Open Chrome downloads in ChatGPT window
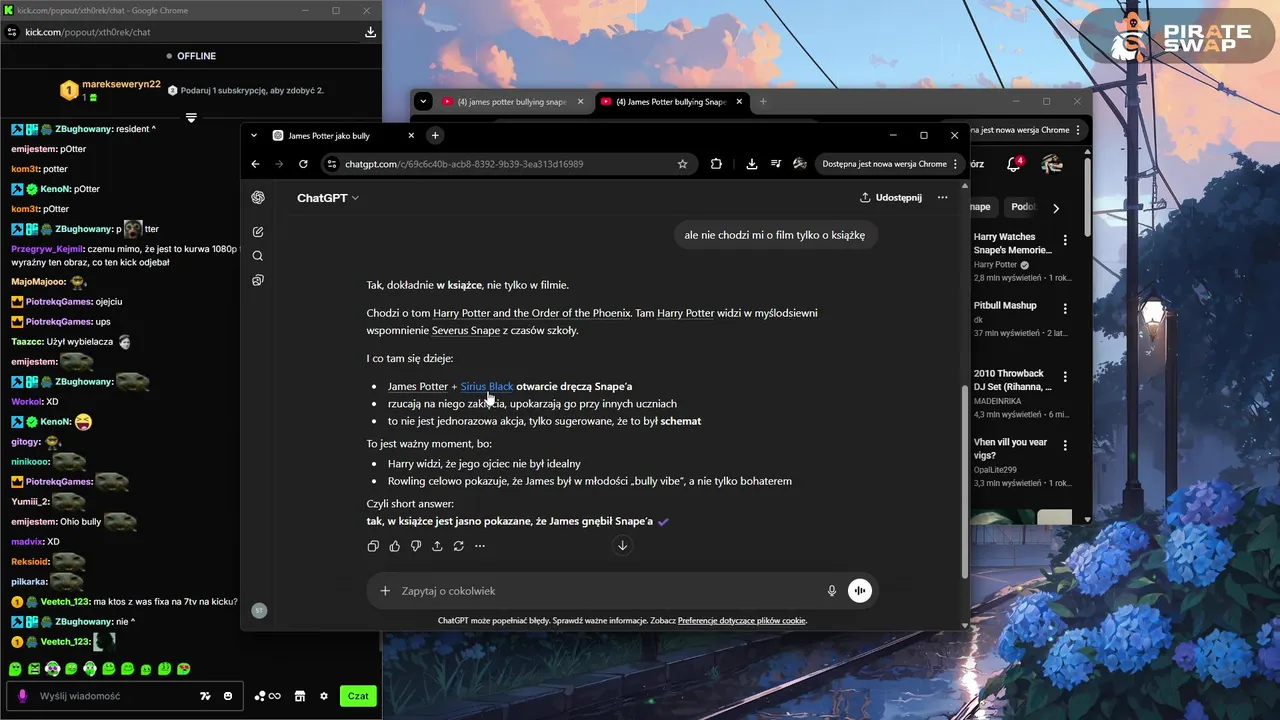The width and height of the screenshot is (1280, 720). [x=752, y=164]
